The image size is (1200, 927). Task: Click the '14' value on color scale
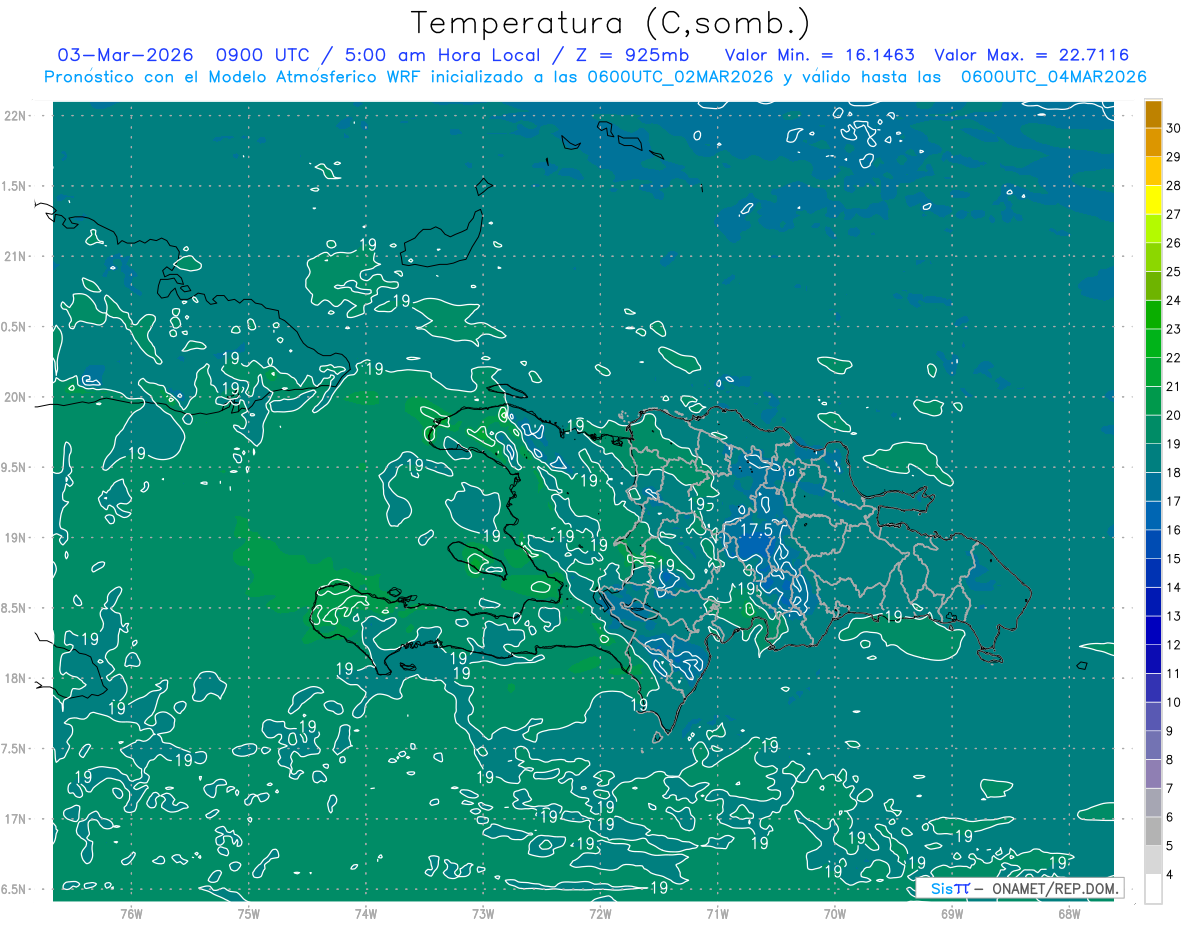(1173, 588)
